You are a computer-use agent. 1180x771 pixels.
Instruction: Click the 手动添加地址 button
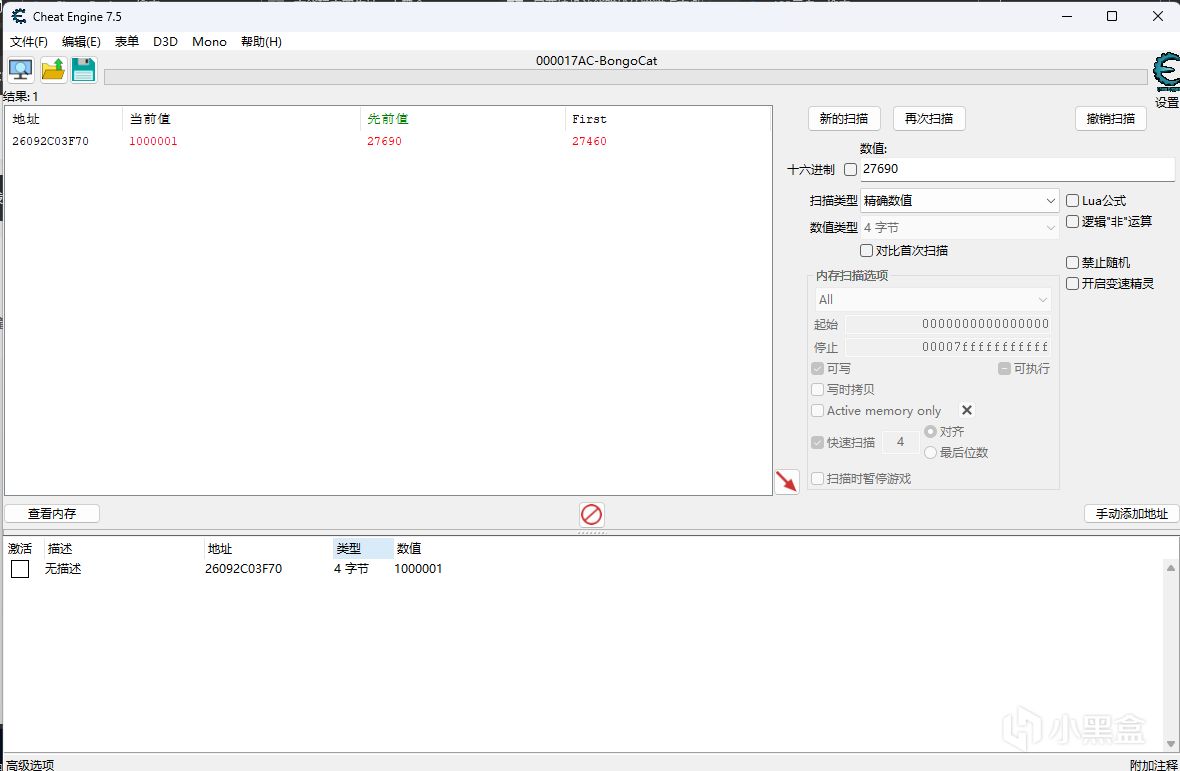point(1131,514)
